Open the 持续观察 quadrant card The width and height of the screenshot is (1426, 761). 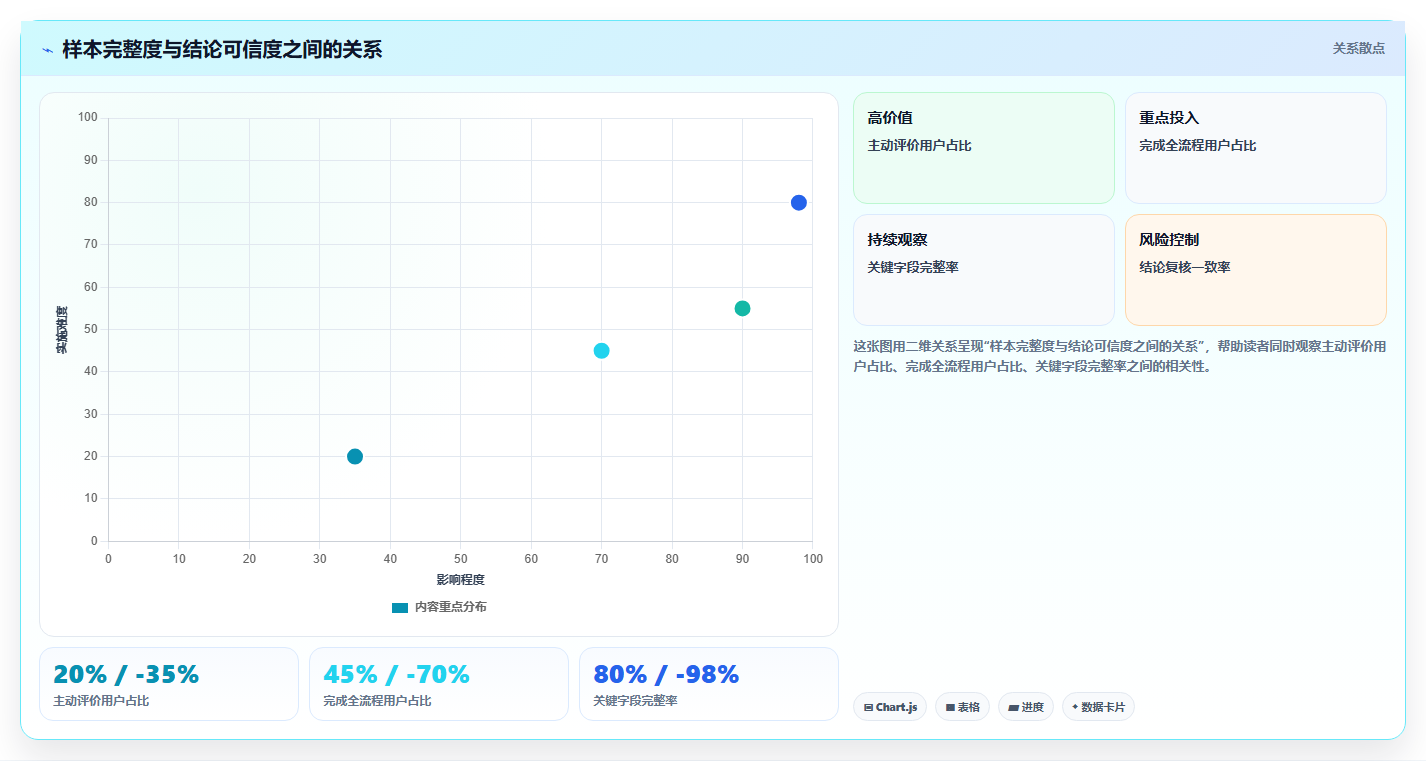click(x=984, y=270)
